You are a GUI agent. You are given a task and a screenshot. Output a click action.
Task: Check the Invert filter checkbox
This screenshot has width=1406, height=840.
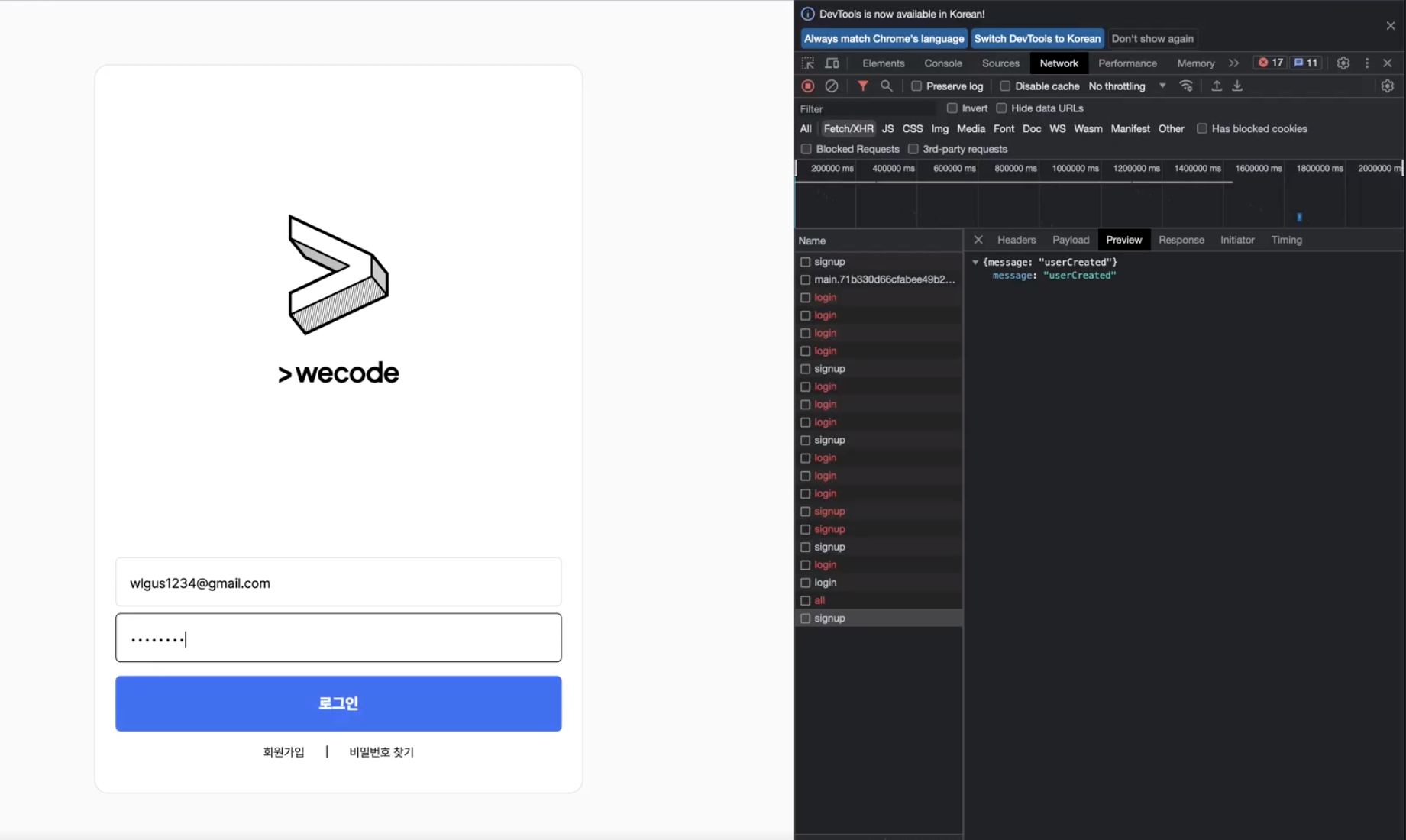coord(952,108)
